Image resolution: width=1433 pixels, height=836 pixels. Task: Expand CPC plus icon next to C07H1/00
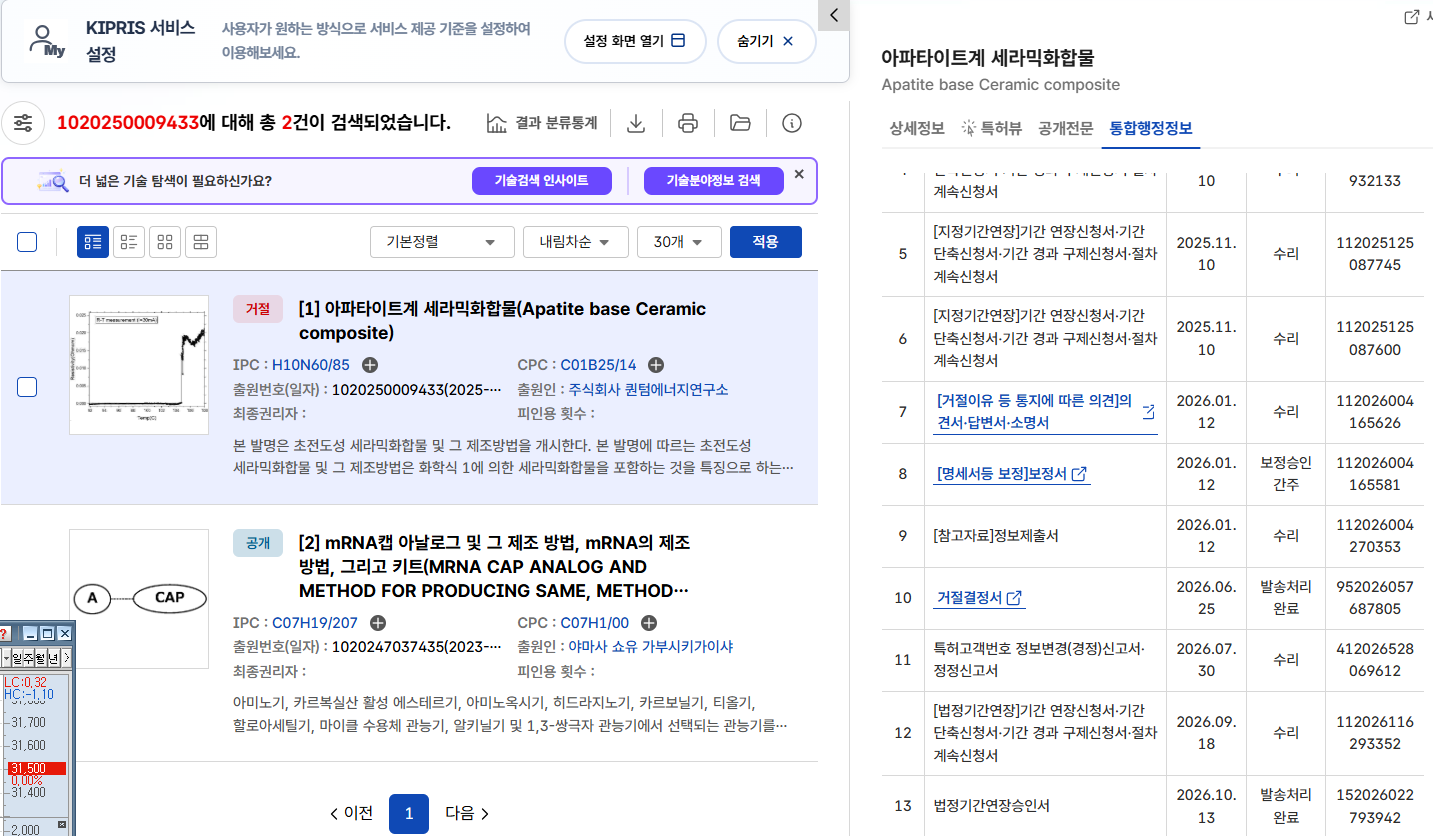click(649, 623)
